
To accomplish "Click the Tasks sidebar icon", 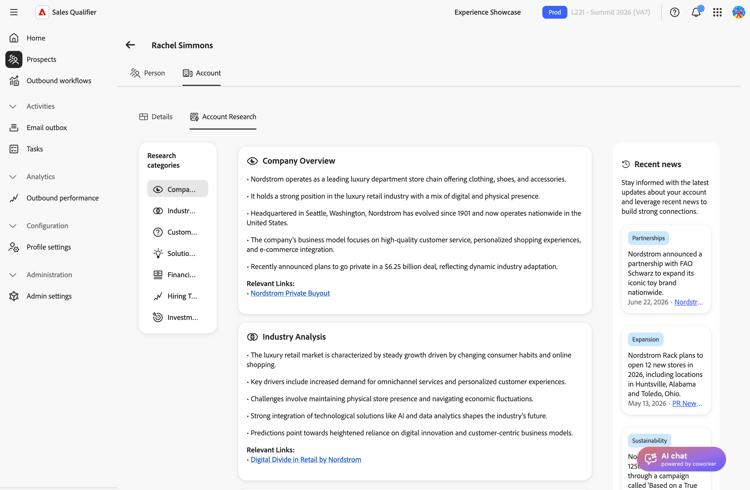I will pyautogui.click(x=14, y=149).
